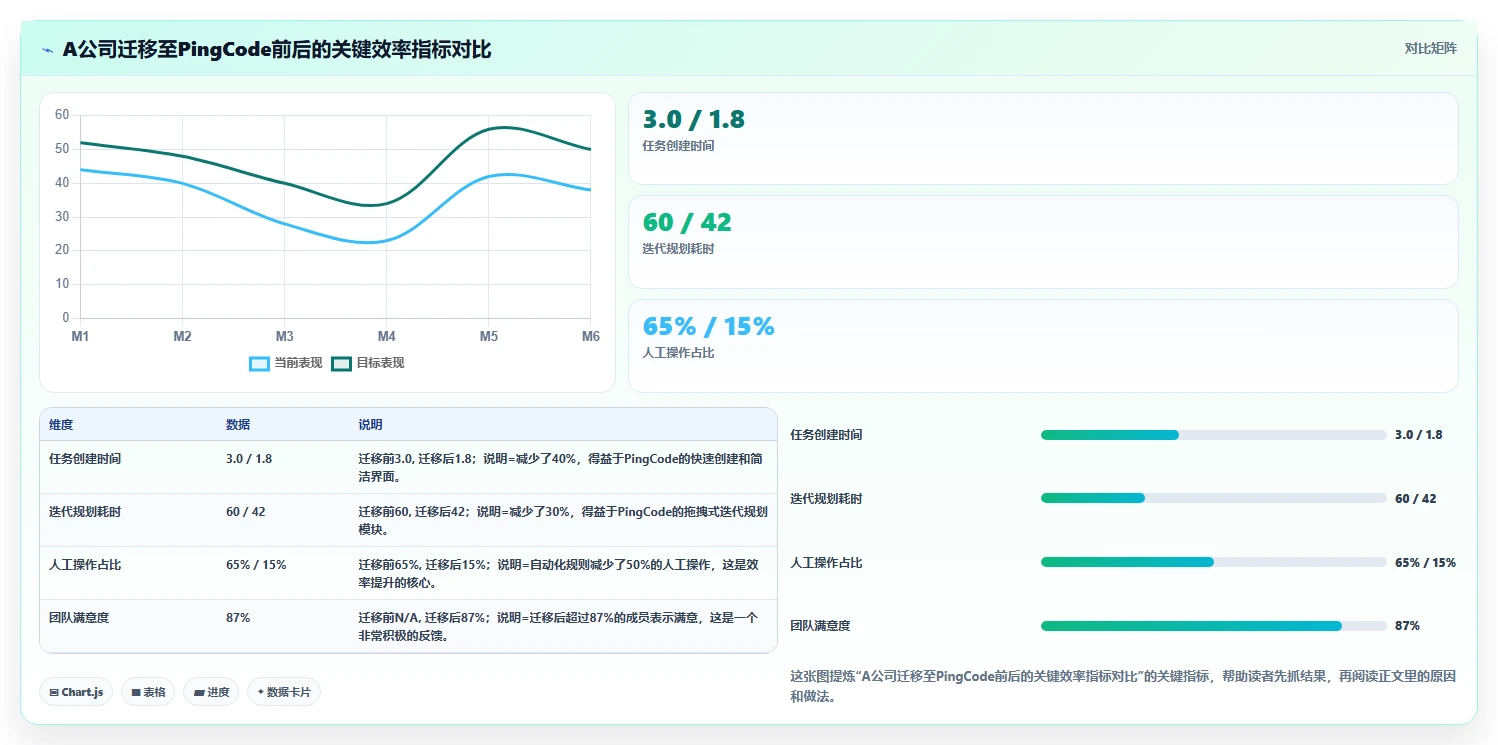Click the table description starting "迁移前60, 迁移后42"
Viewport: 1498px width, 745px height.
tap(562, 520)
